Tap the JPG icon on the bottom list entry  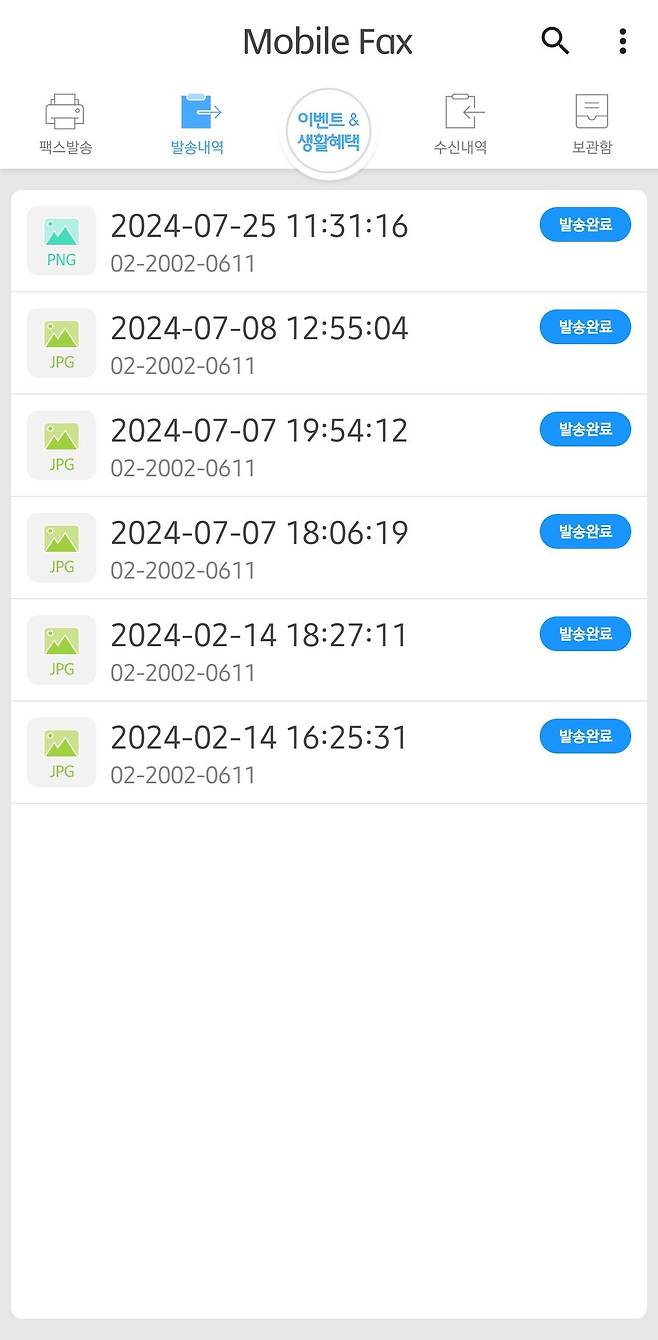click(x=61, y=752)
